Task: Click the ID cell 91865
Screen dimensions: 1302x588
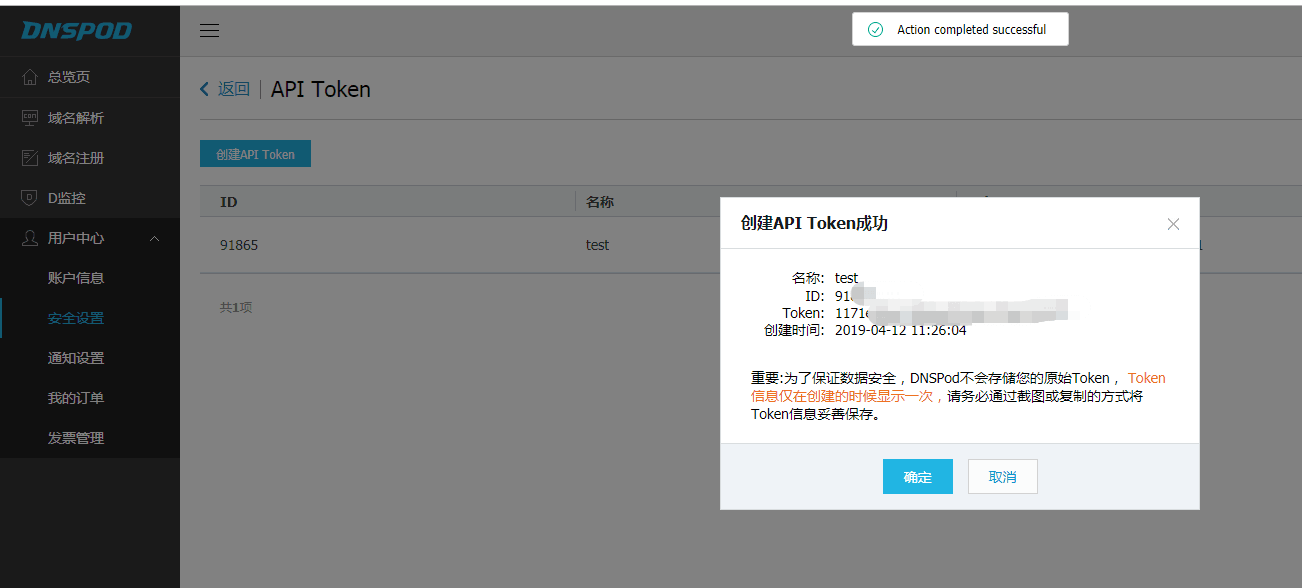Action: [x=239, y=245]
